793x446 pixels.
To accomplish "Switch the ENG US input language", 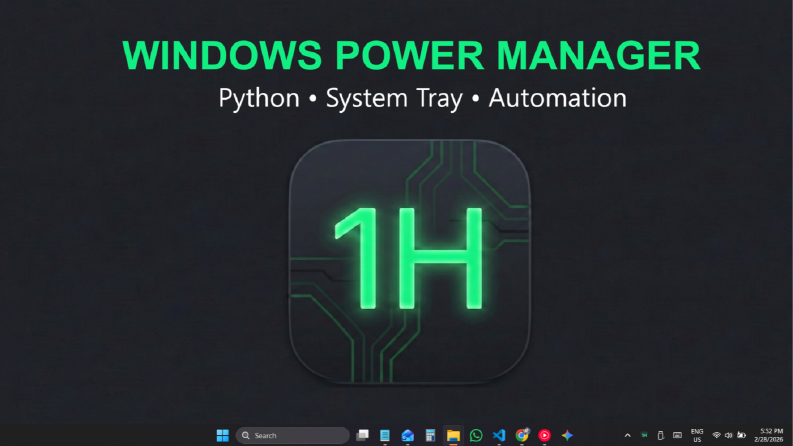I will (697, 435).
